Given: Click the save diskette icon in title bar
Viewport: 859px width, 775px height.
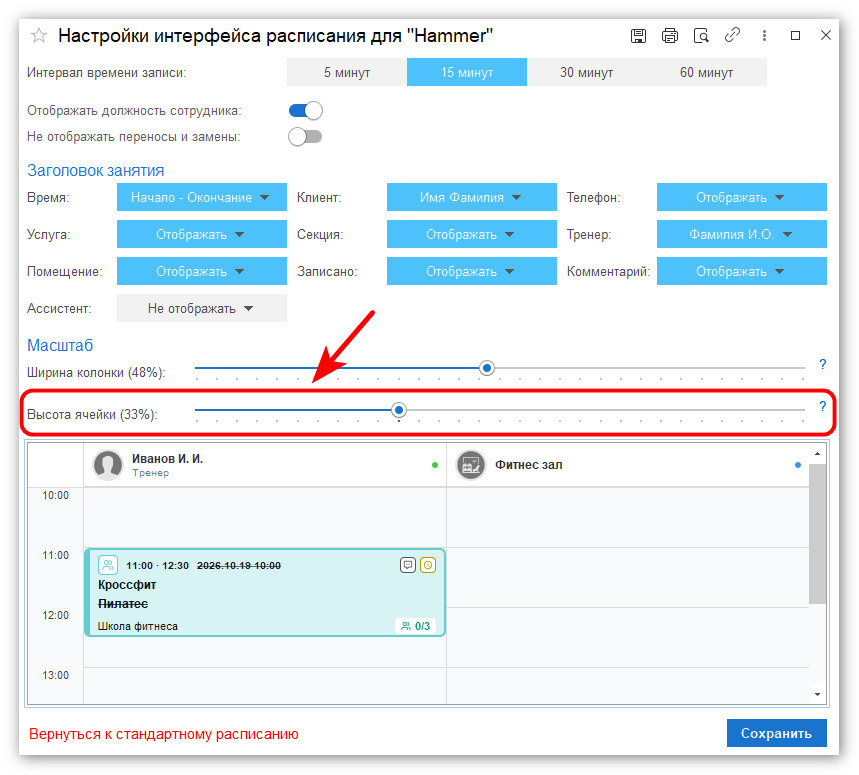Looking at the screenshot, I should point(638,36).
